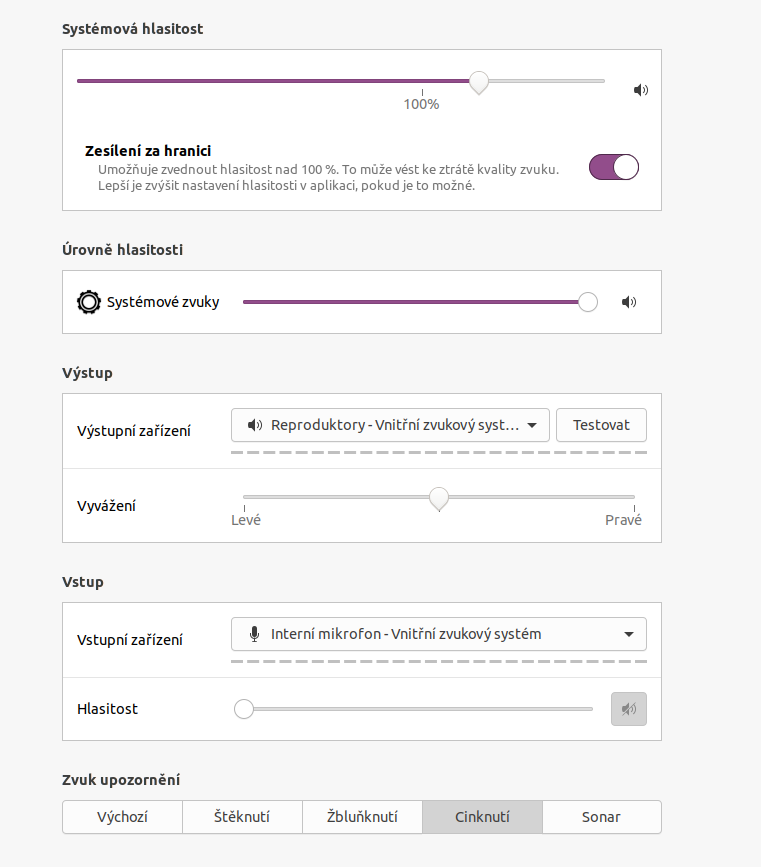Click speaker icon in output device dropdown

255,425
